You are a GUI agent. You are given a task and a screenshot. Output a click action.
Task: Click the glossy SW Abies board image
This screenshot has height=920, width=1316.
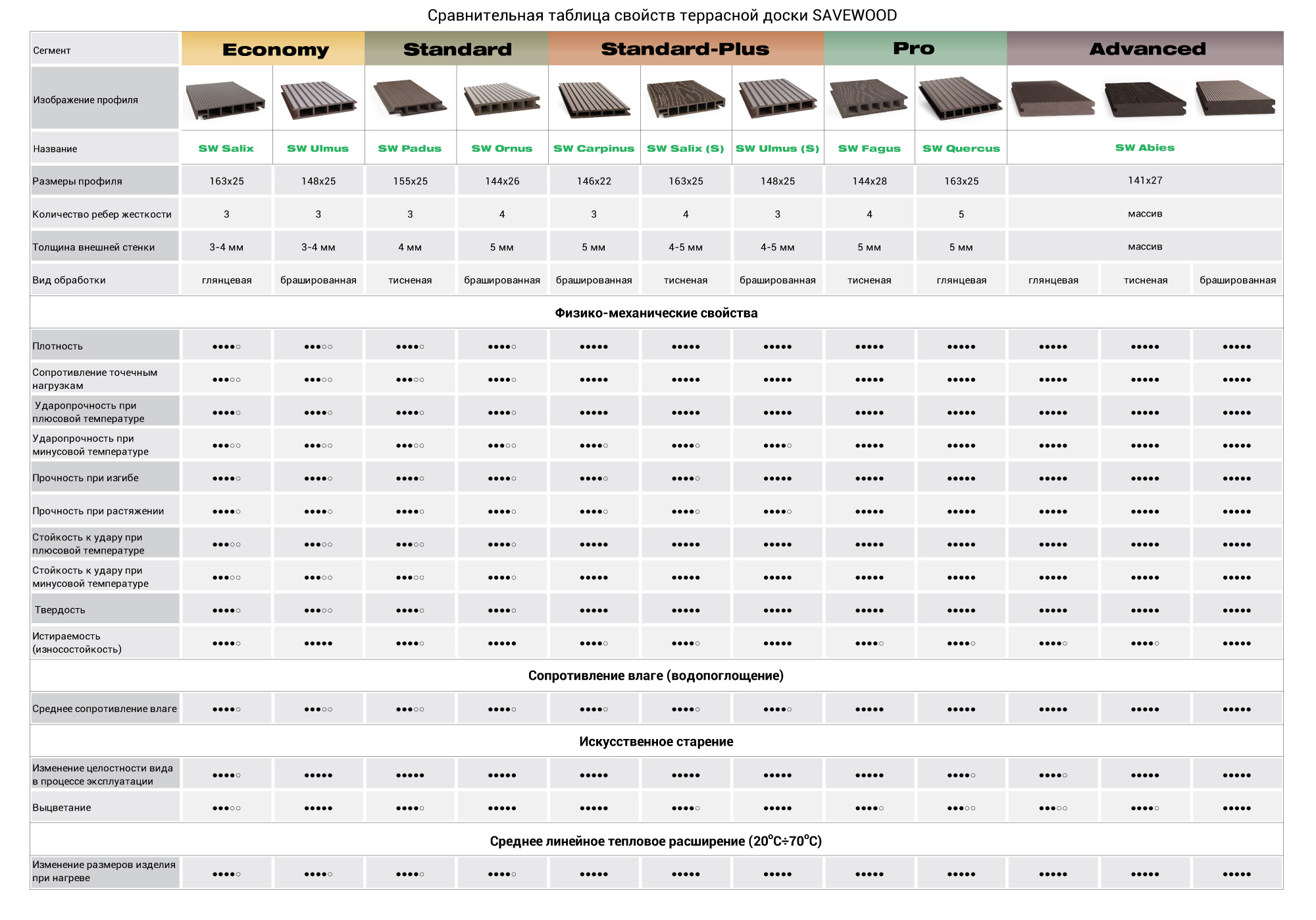click(1053, 99)
